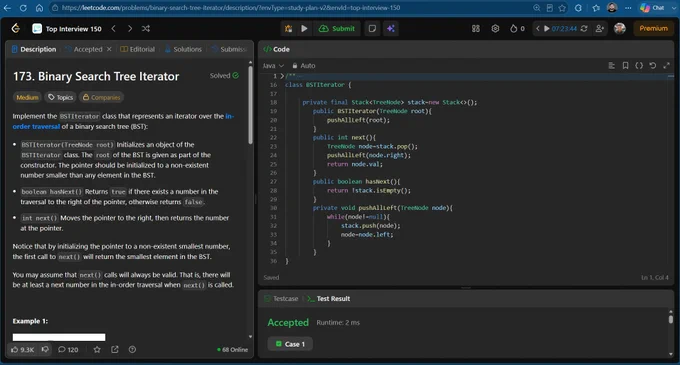Pick a random problem with shuffle icon
The image size is (680, 365).
click(x=146, y=29)
